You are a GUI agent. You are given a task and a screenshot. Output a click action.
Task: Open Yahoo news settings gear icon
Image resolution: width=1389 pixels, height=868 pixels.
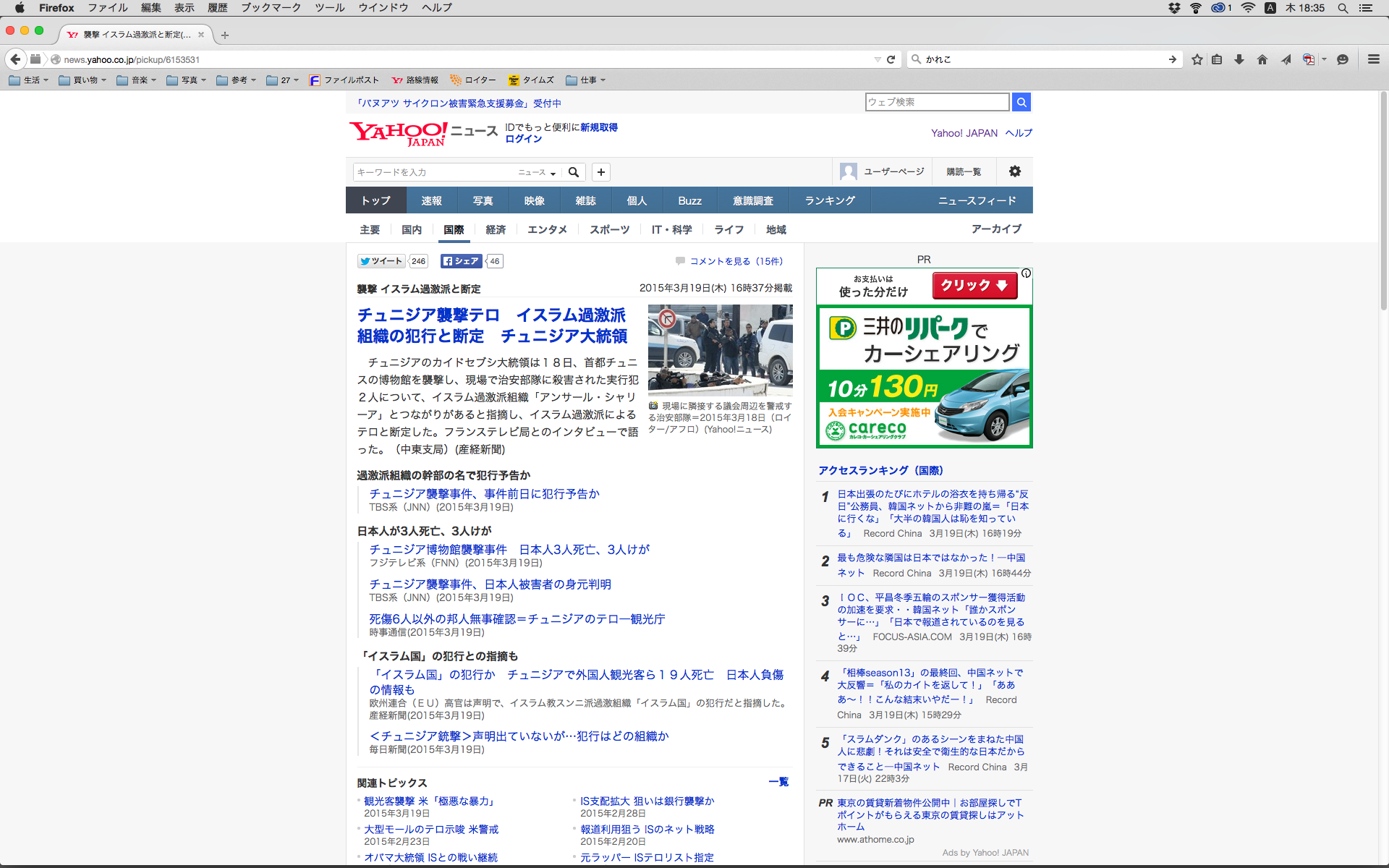(x=1014, y=171)
